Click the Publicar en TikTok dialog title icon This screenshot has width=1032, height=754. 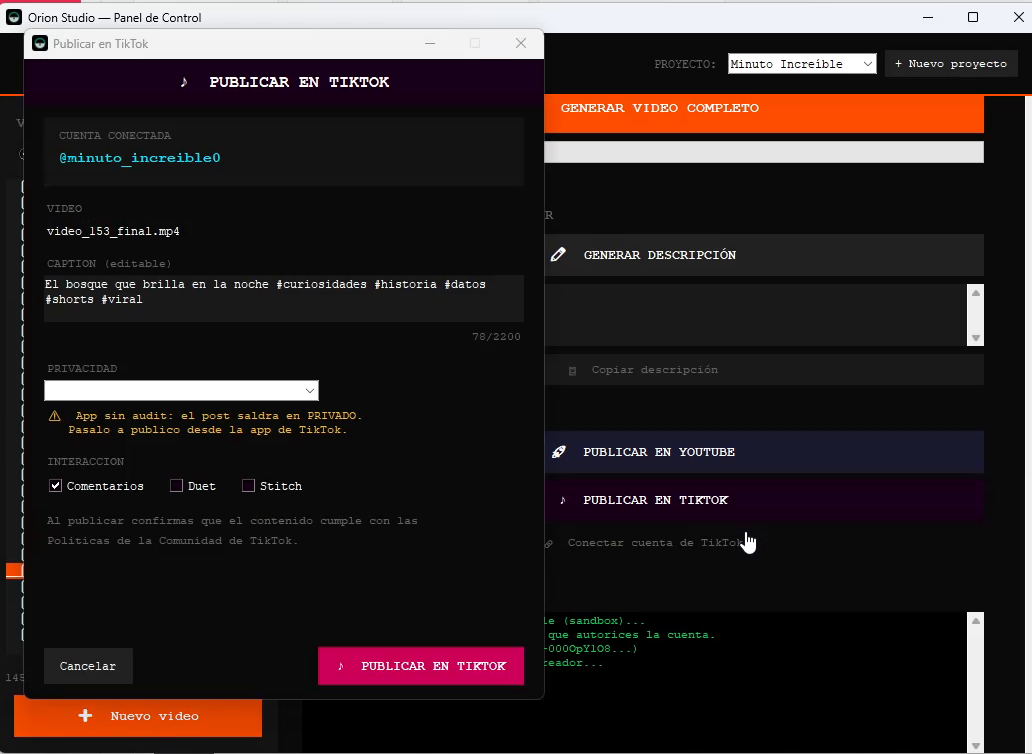tap(40, 43)
